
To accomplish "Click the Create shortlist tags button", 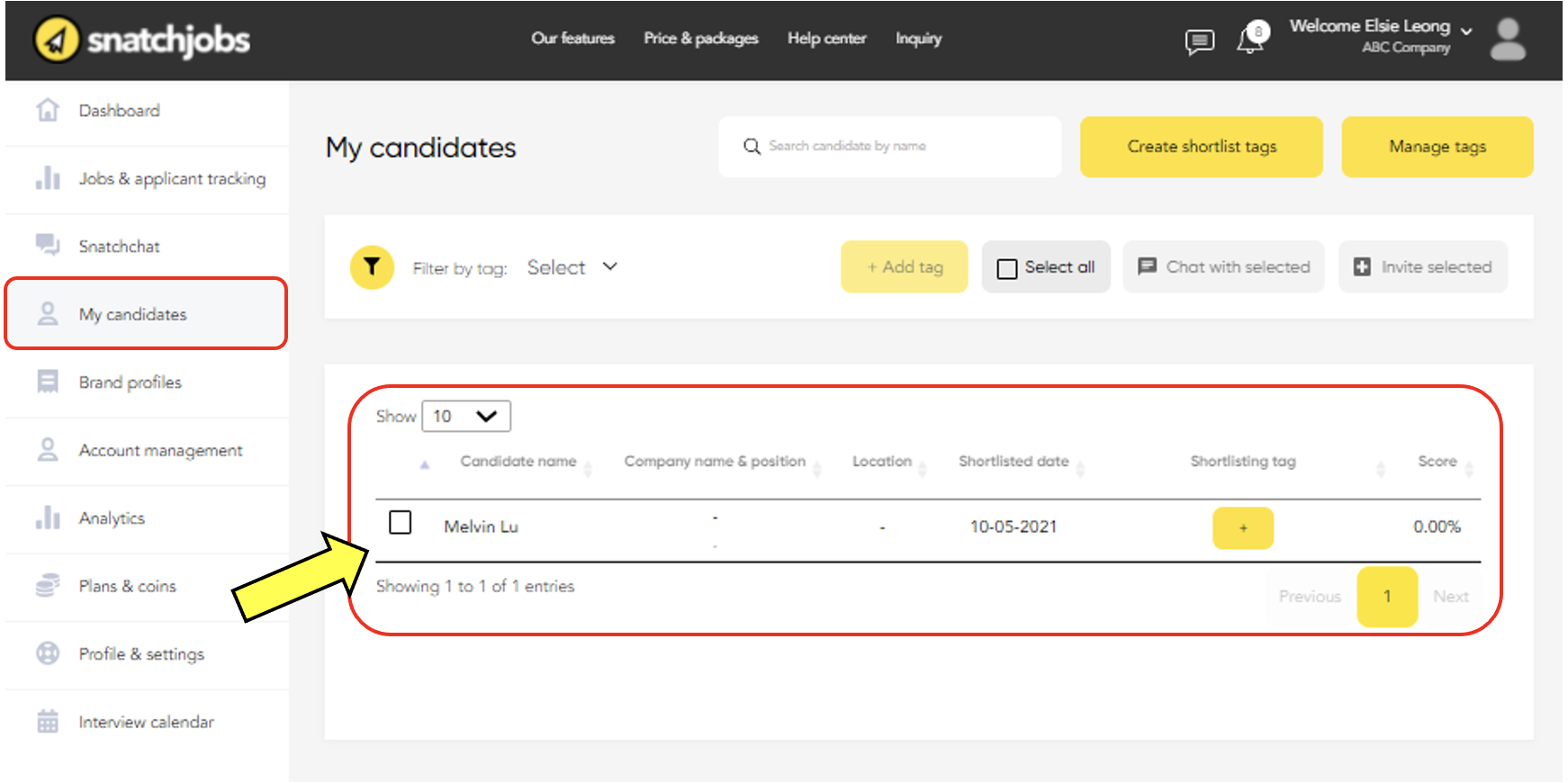I will [1201, 147].
